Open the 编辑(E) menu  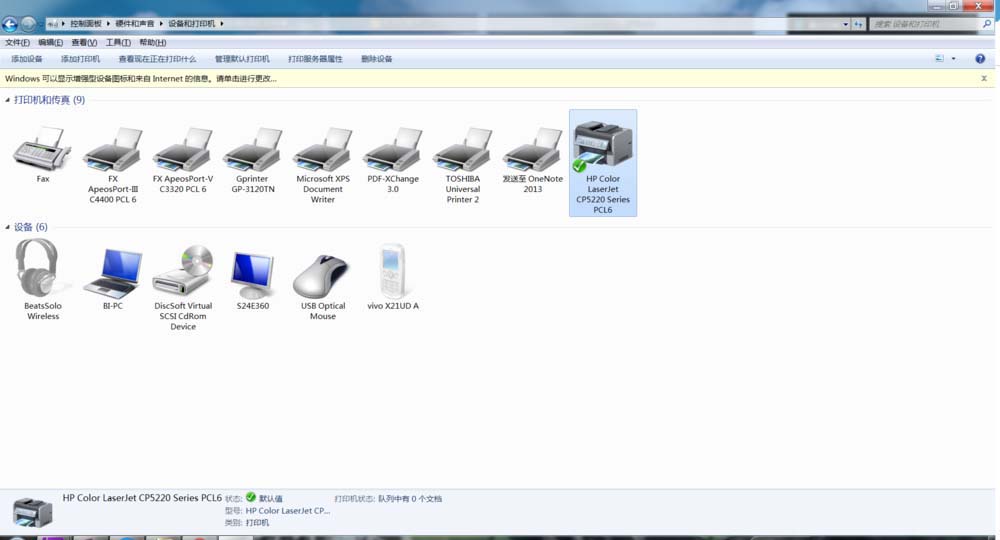50,43
